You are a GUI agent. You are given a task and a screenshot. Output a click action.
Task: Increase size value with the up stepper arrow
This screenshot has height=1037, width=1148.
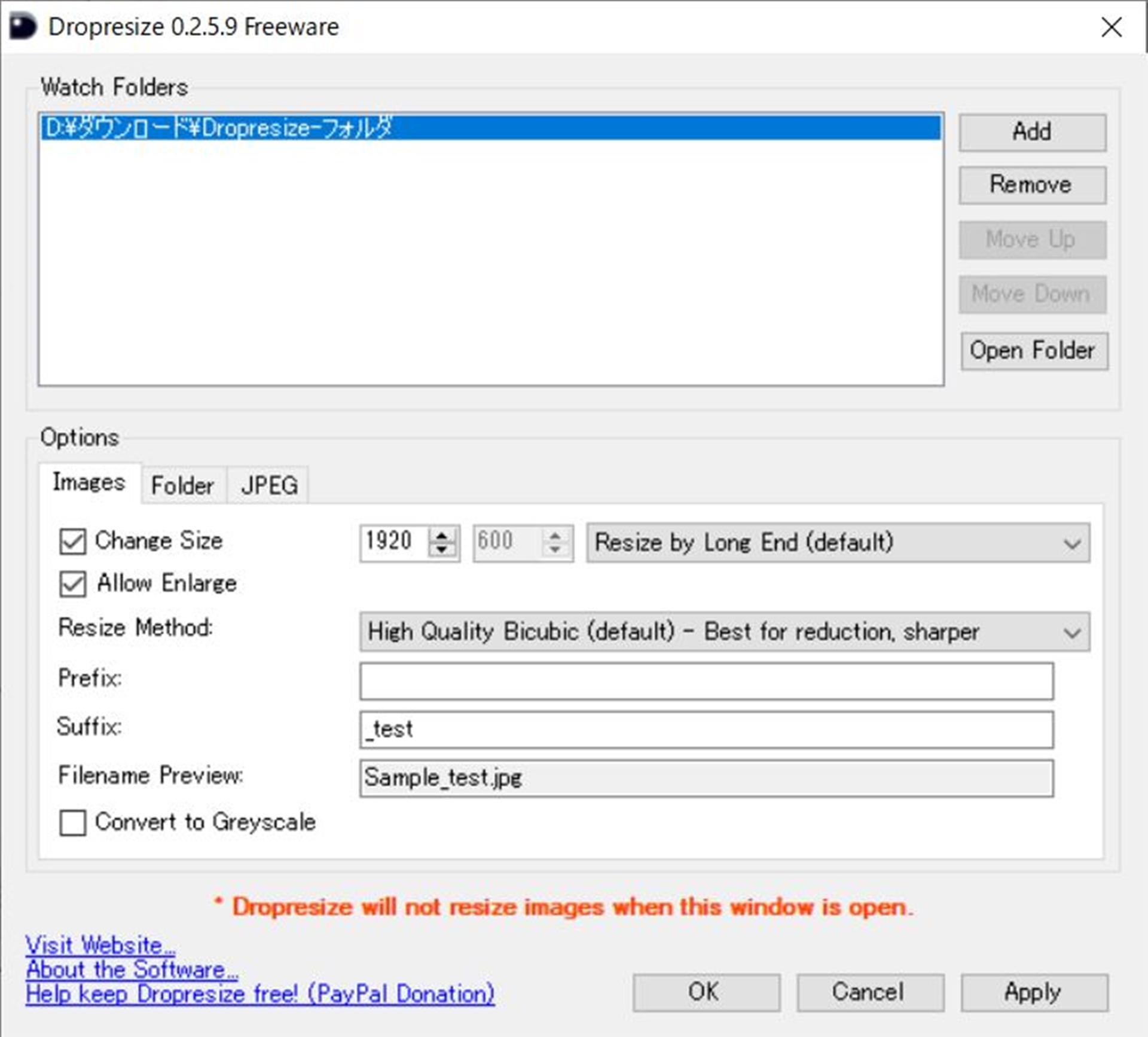pos(442,536)
